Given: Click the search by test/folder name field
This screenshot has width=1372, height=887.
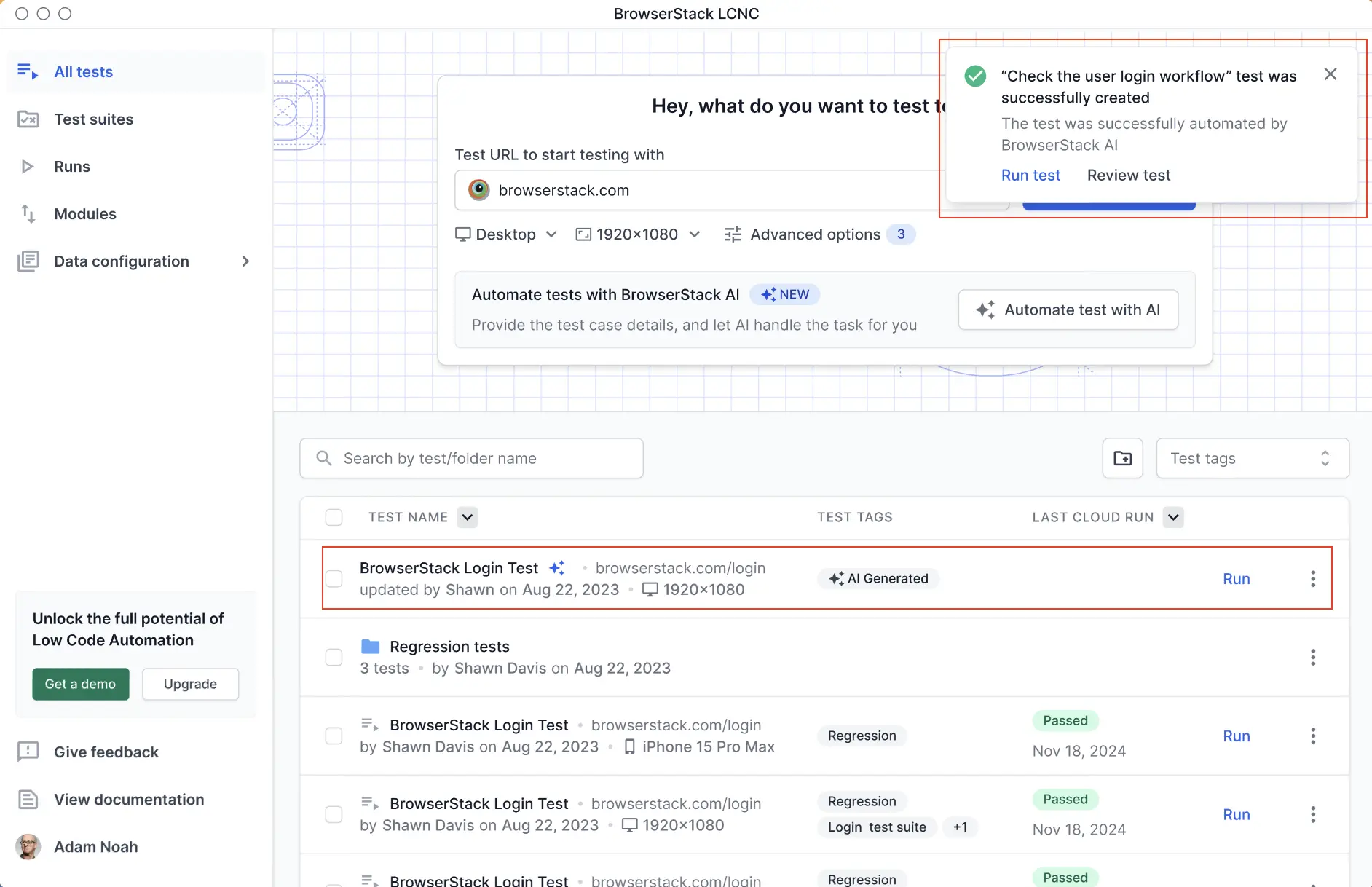Looking at the screenshot, I should (471, 459).
